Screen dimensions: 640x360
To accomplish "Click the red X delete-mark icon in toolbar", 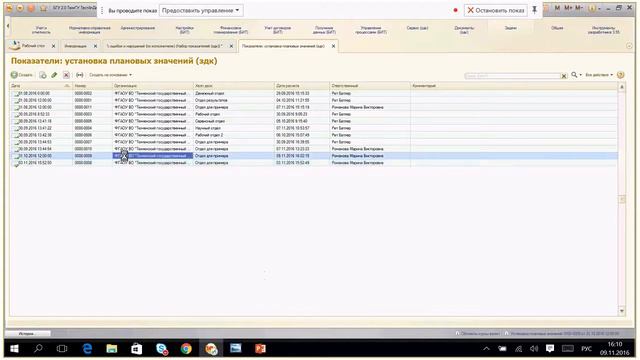I will point(66,75).
